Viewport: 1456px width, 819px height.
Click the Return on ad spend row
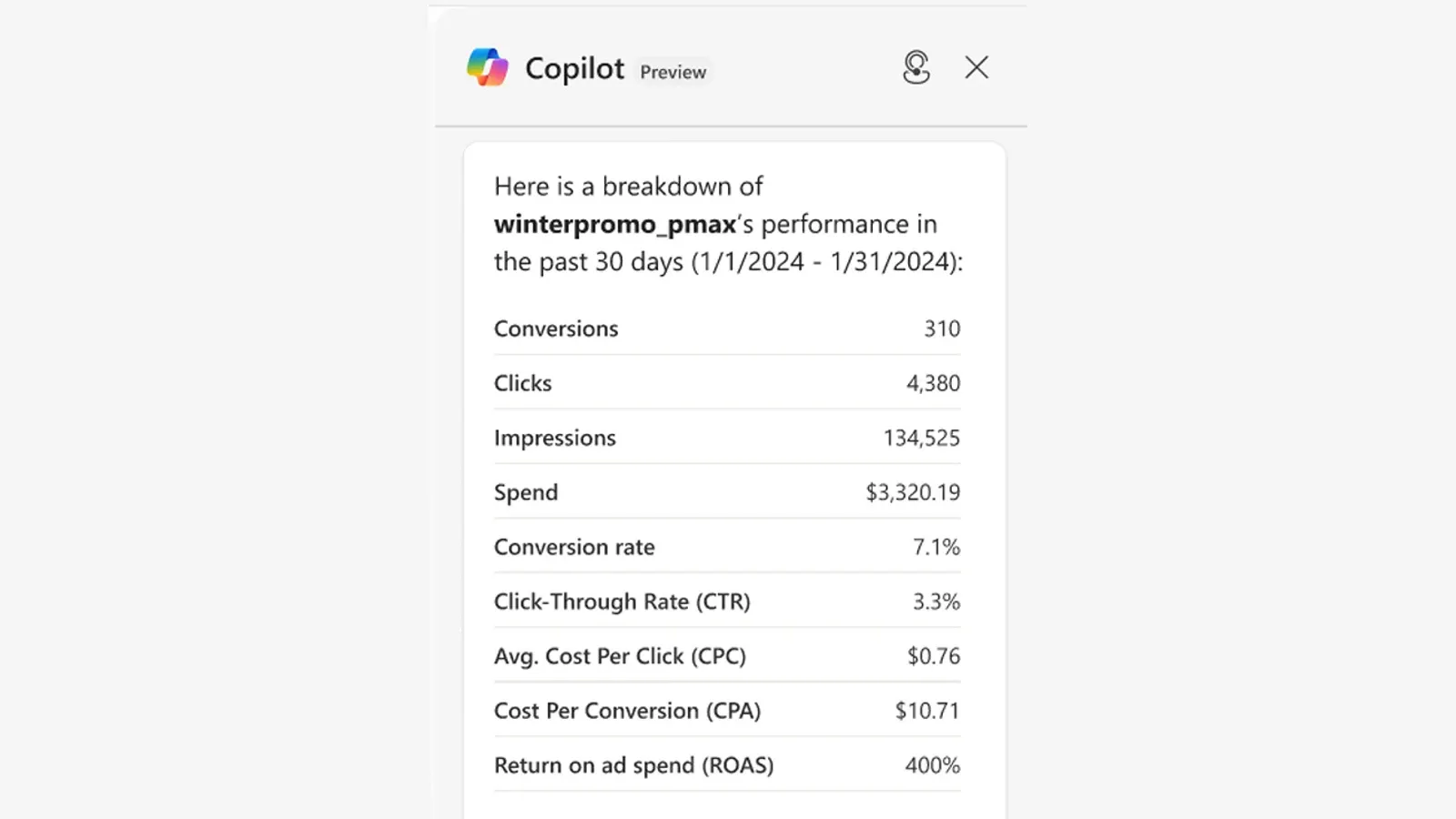click(x=633, y=765)
